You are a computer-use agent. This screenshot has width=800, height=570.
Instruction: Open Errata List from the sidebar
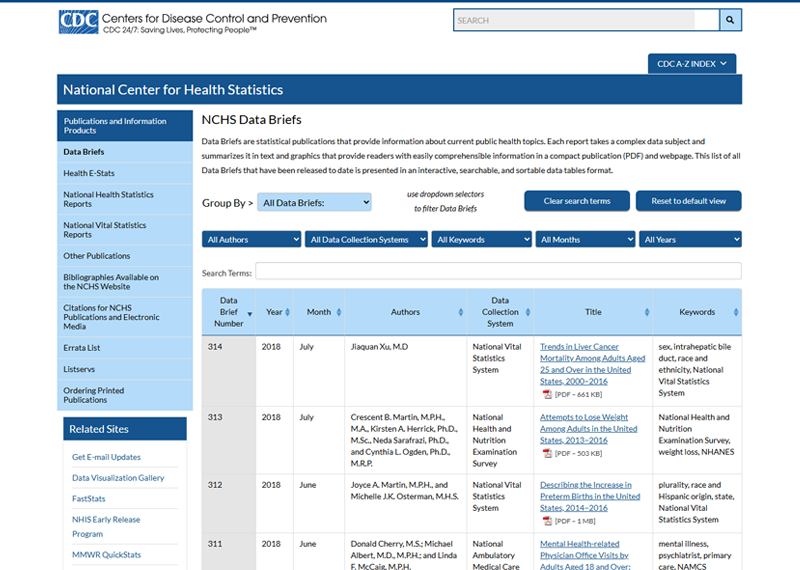tap(82, 348)
